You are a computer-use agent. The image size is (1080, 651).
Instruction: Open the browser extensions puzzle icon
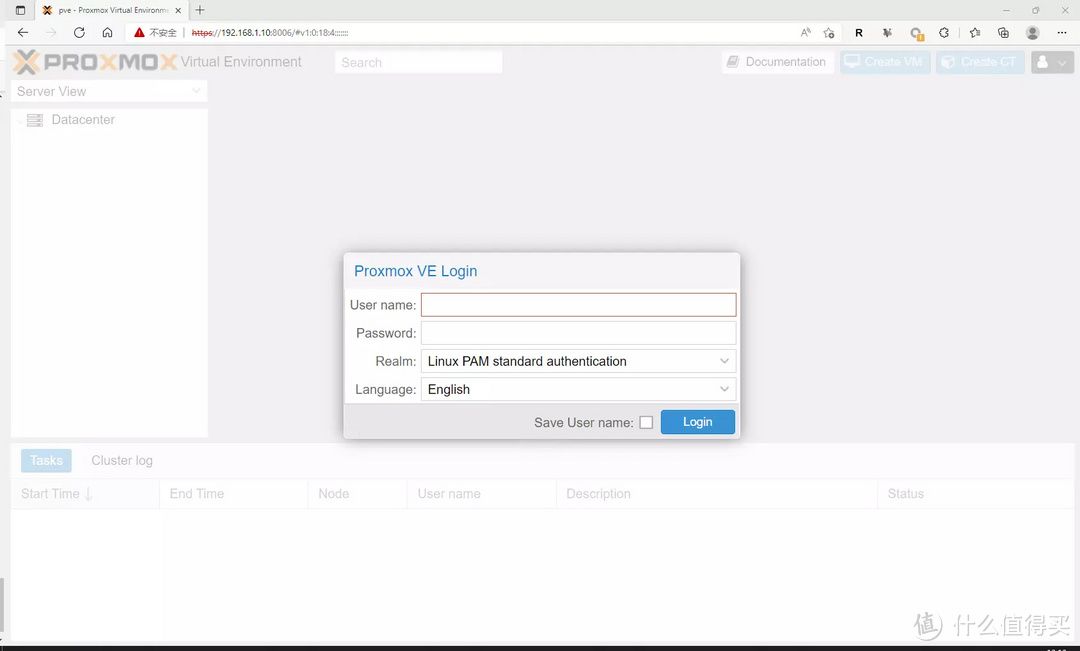944,33
